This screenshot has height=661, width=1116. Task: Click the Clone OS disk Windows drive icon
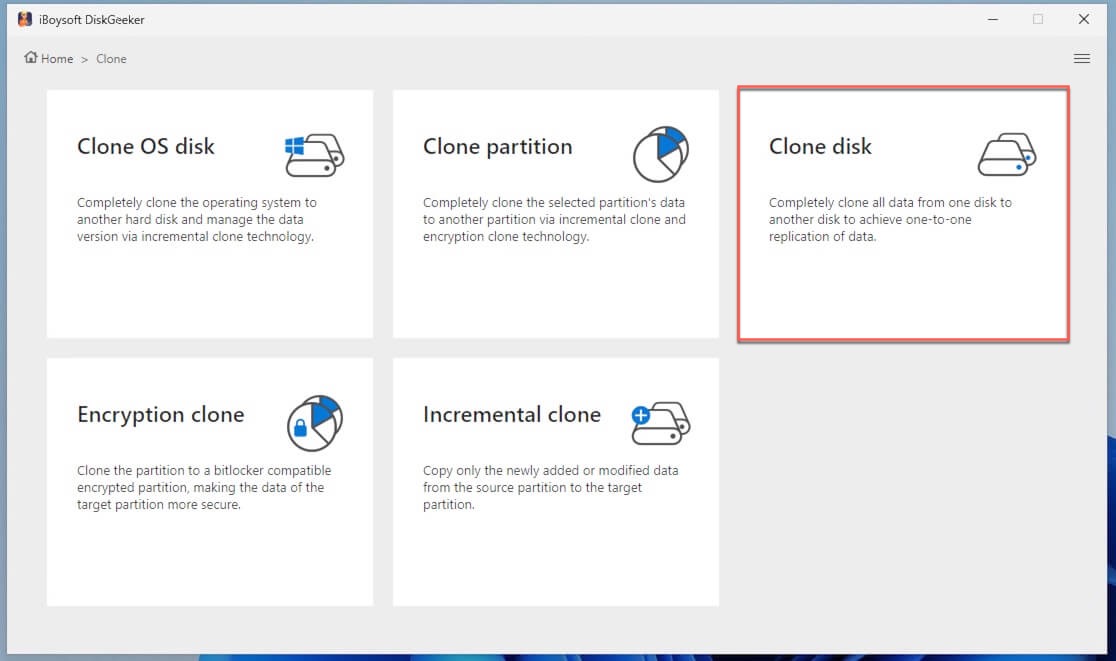[x=314, y=154]
